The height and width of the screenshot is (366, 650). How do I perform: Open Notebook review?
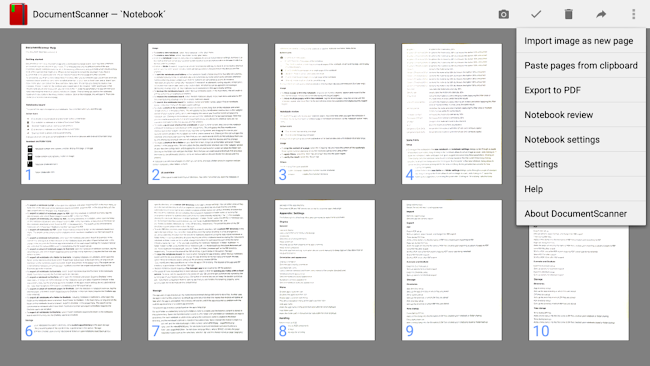(581, 115)
